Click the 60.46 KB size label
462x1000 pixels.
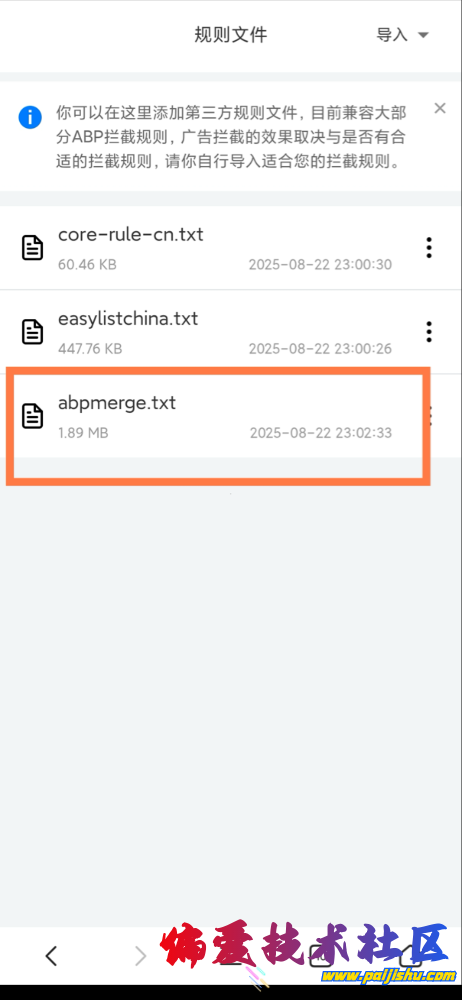[87, 264]
